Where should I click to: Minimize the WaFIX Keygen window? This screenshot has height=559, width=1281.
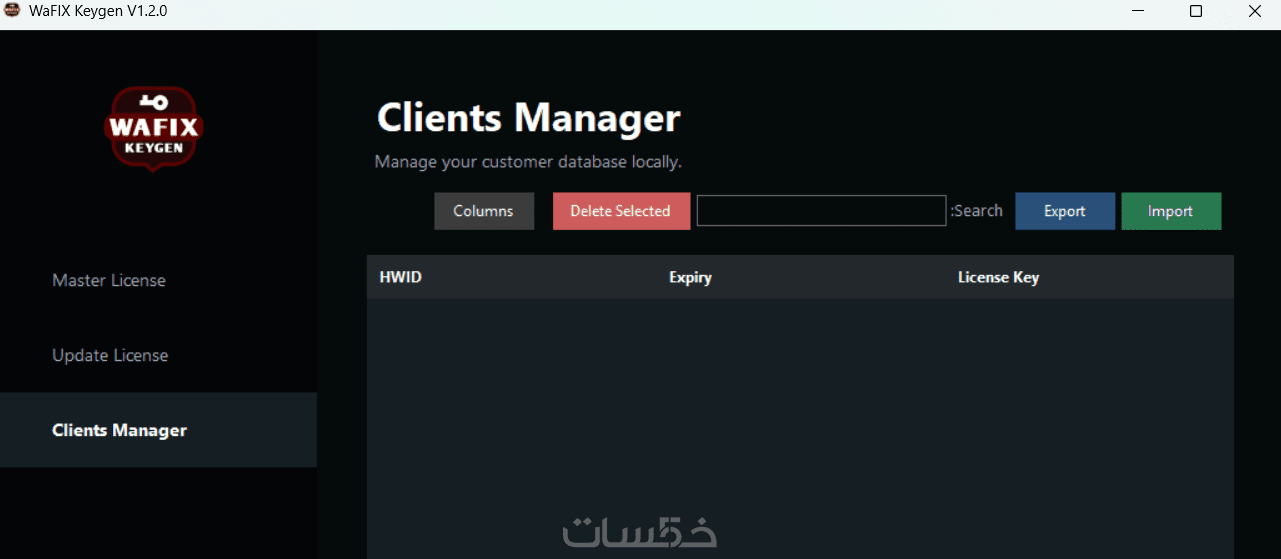point(1138,12)
